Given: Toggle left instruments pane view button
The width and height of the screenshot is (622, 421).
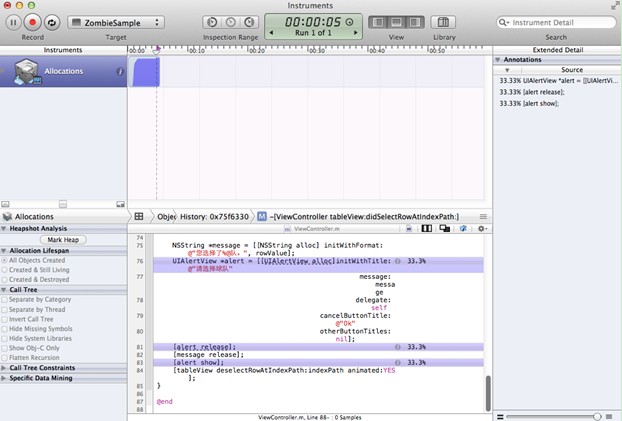Looking at the screenshot, I should click(378, 22).
